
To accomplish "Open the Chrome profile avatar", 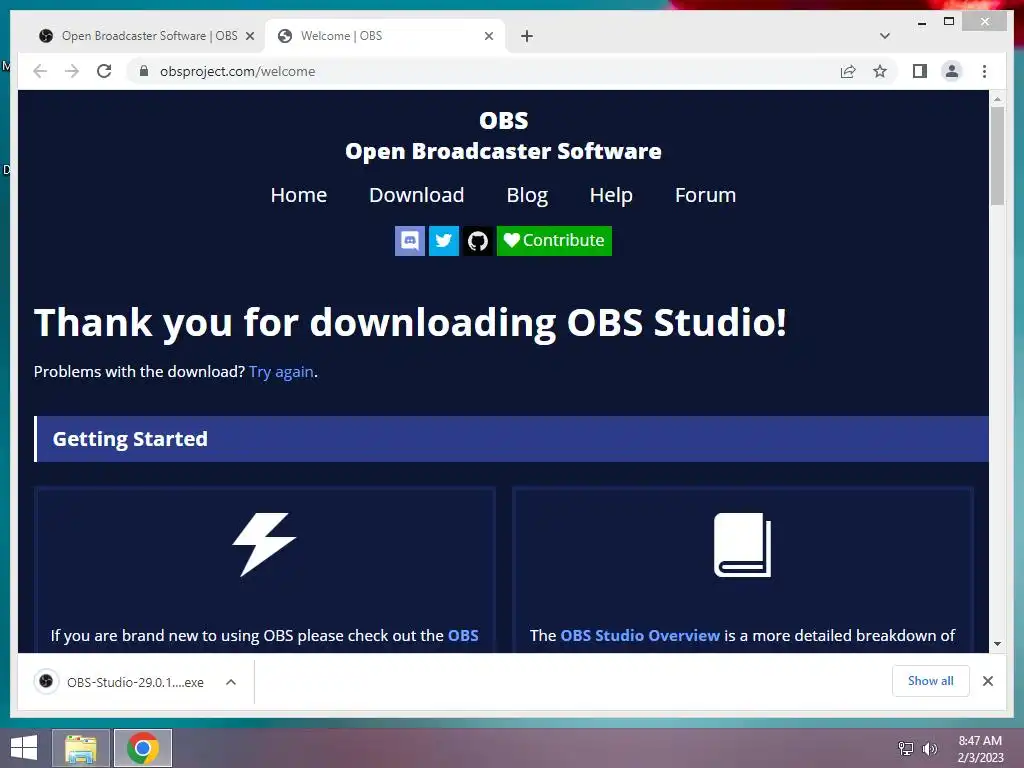I will click(x=952, y=71).
